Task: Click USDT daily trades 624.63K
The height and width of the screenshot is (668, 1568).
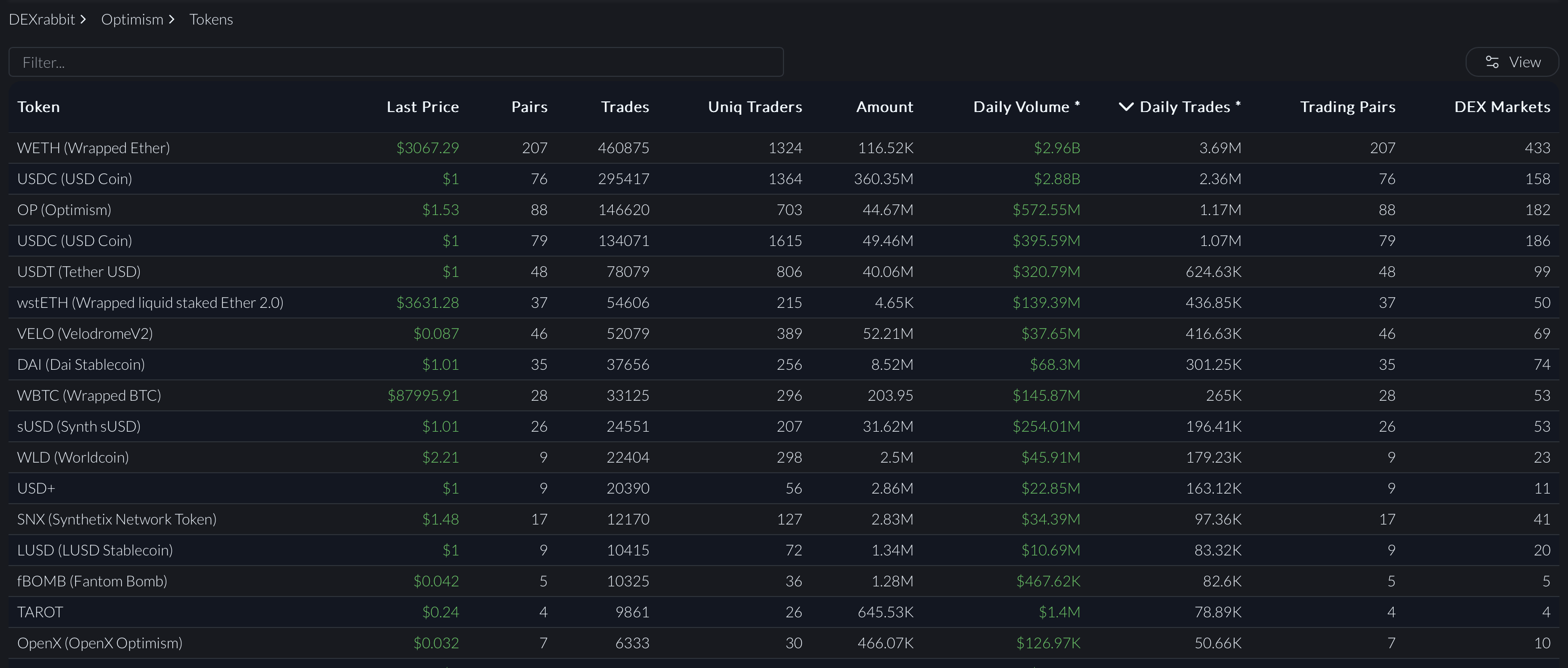Action: pyautogui.click(x=1213, y=272)
